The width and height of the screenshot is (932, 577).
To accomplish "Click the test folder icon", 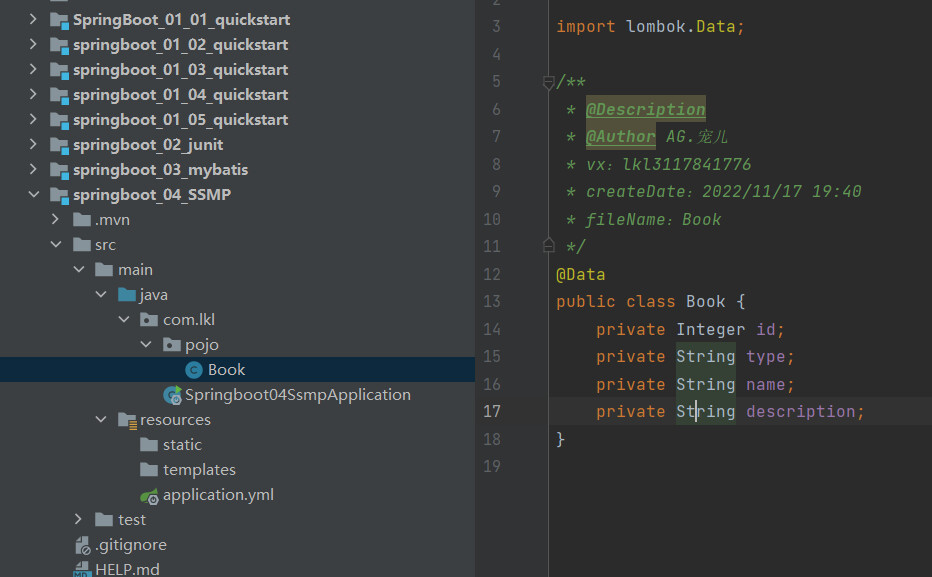I will tap(104, 519).
